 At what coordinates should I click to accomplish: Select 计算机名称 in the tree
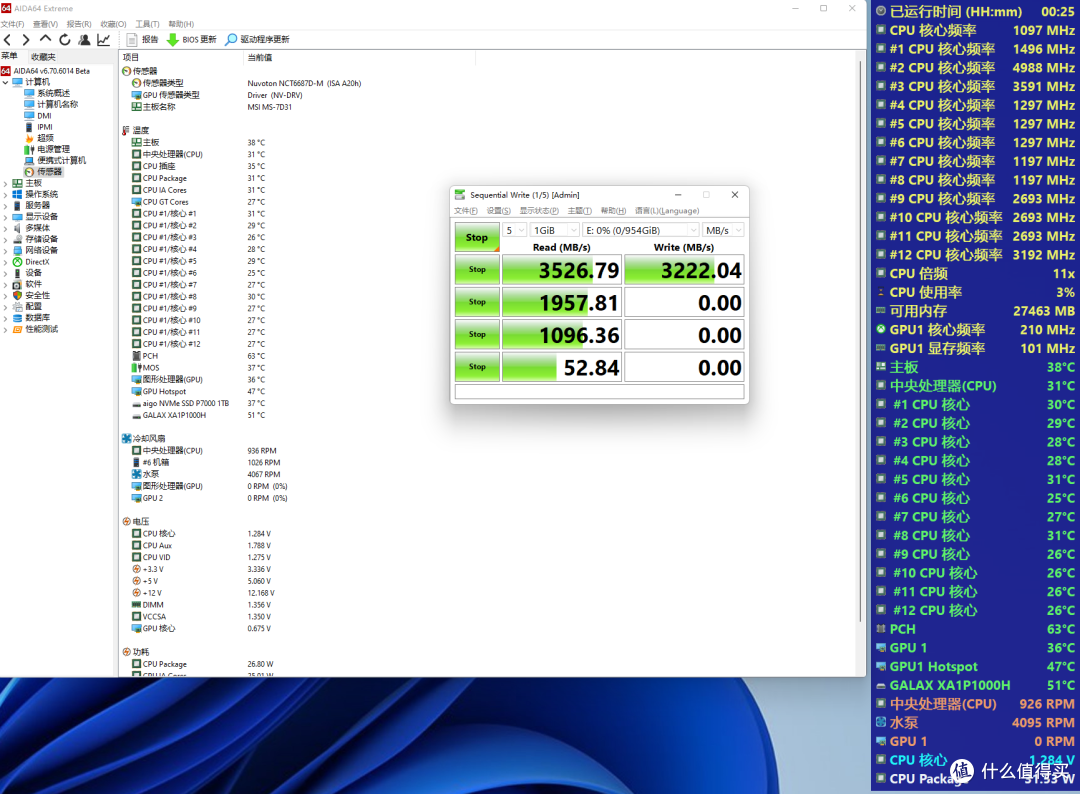[51, 104]
